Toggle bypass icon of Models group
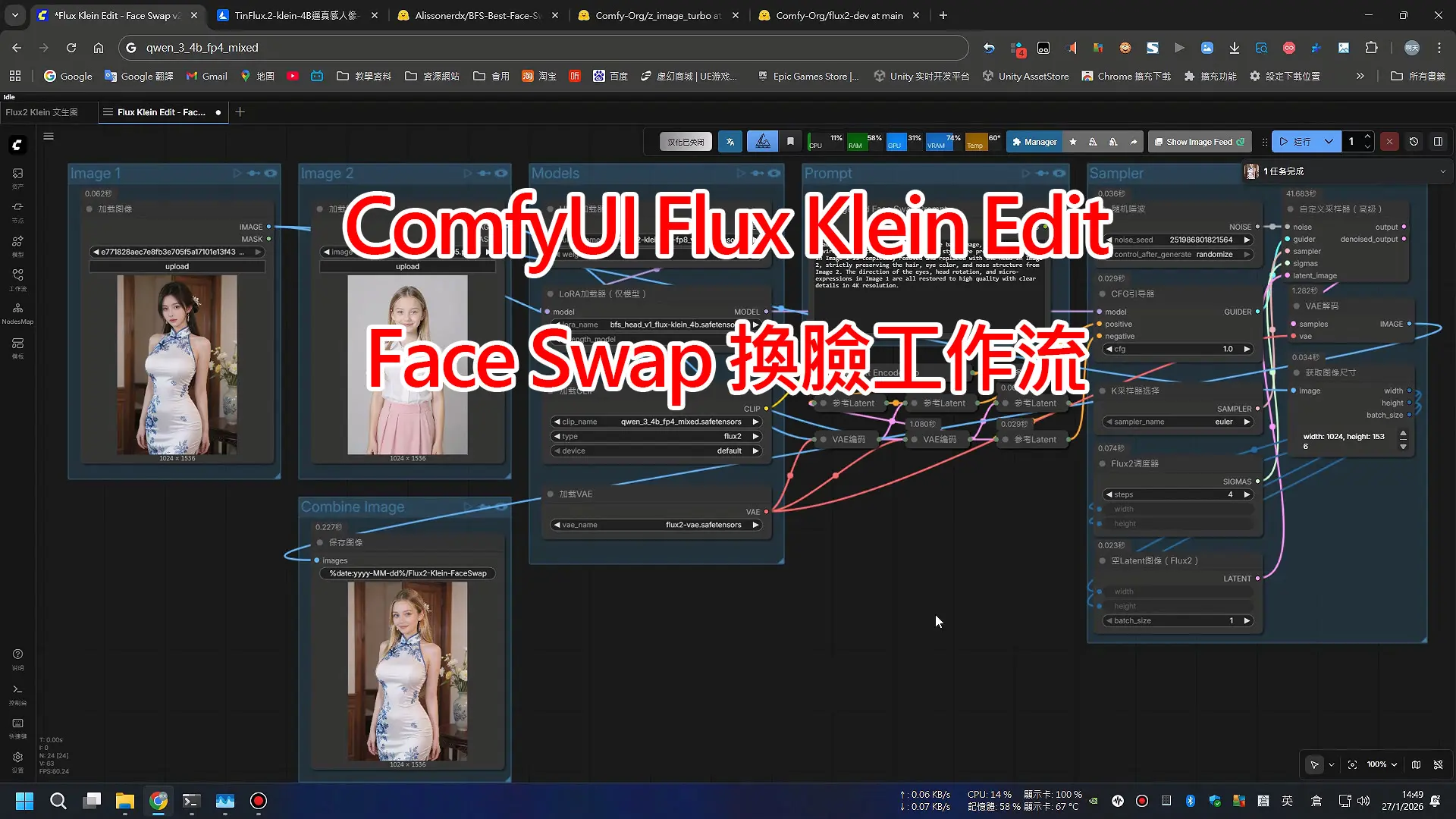The height and width of the screenshot is (819, 1456). point(758,174)
